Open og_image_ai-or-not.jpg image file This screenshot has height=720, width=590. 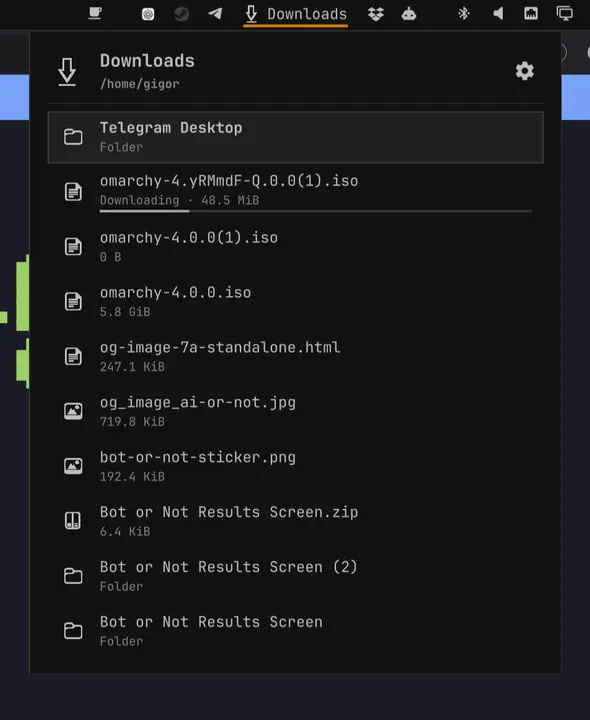point(296,411)
